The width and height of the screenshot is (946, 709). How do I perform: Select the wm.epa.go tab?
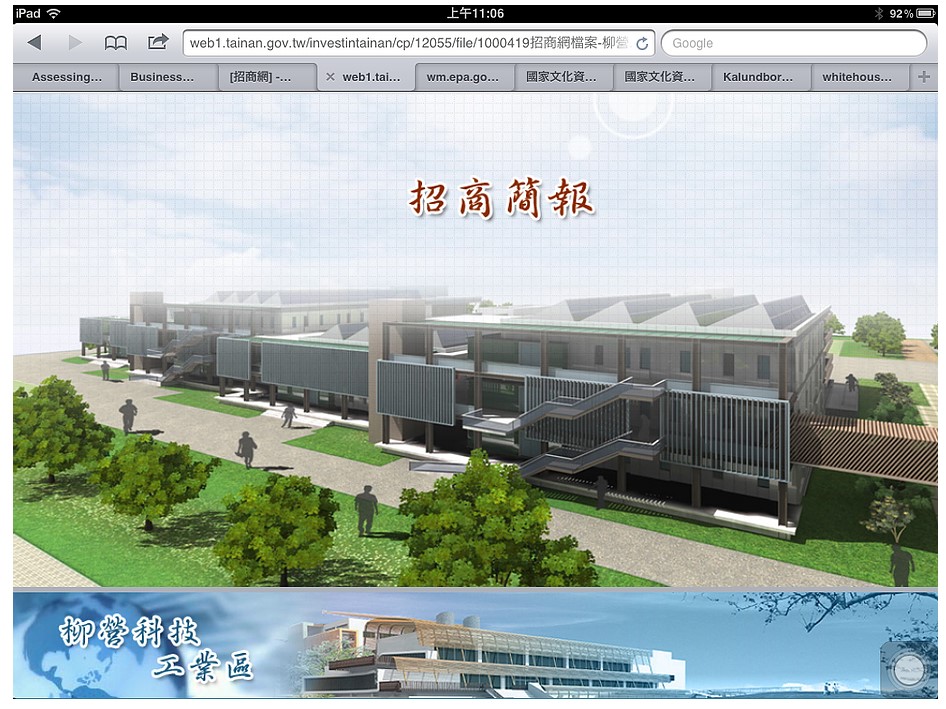[463, 77]
